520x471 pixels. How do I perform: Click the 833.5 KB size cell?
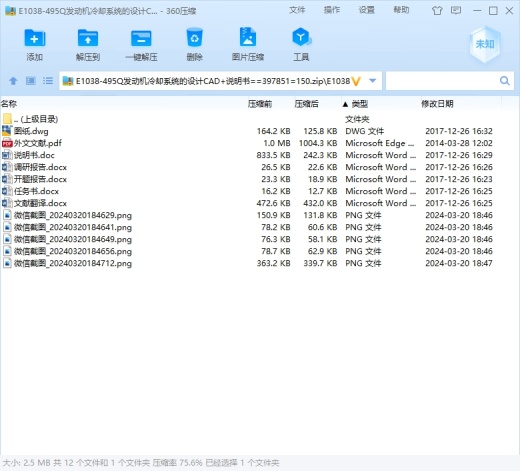click(x=273, y=155)
